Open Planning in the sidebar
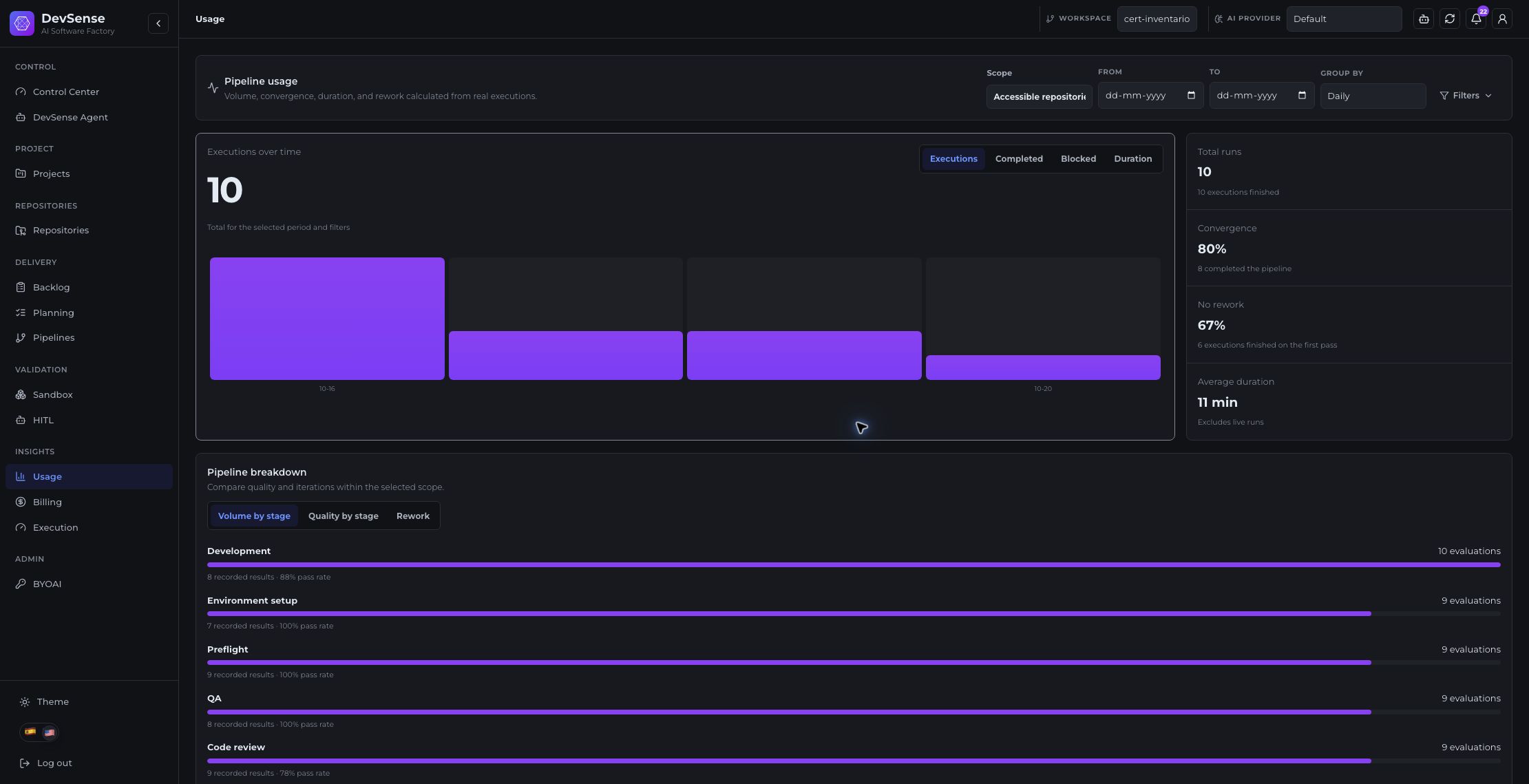1529x784 pixels. pos(89,312)
